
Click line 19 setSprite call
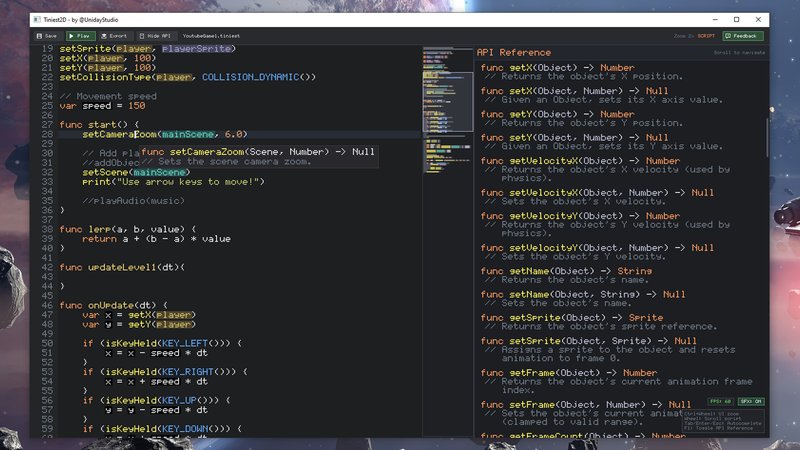tap(147, 48)
